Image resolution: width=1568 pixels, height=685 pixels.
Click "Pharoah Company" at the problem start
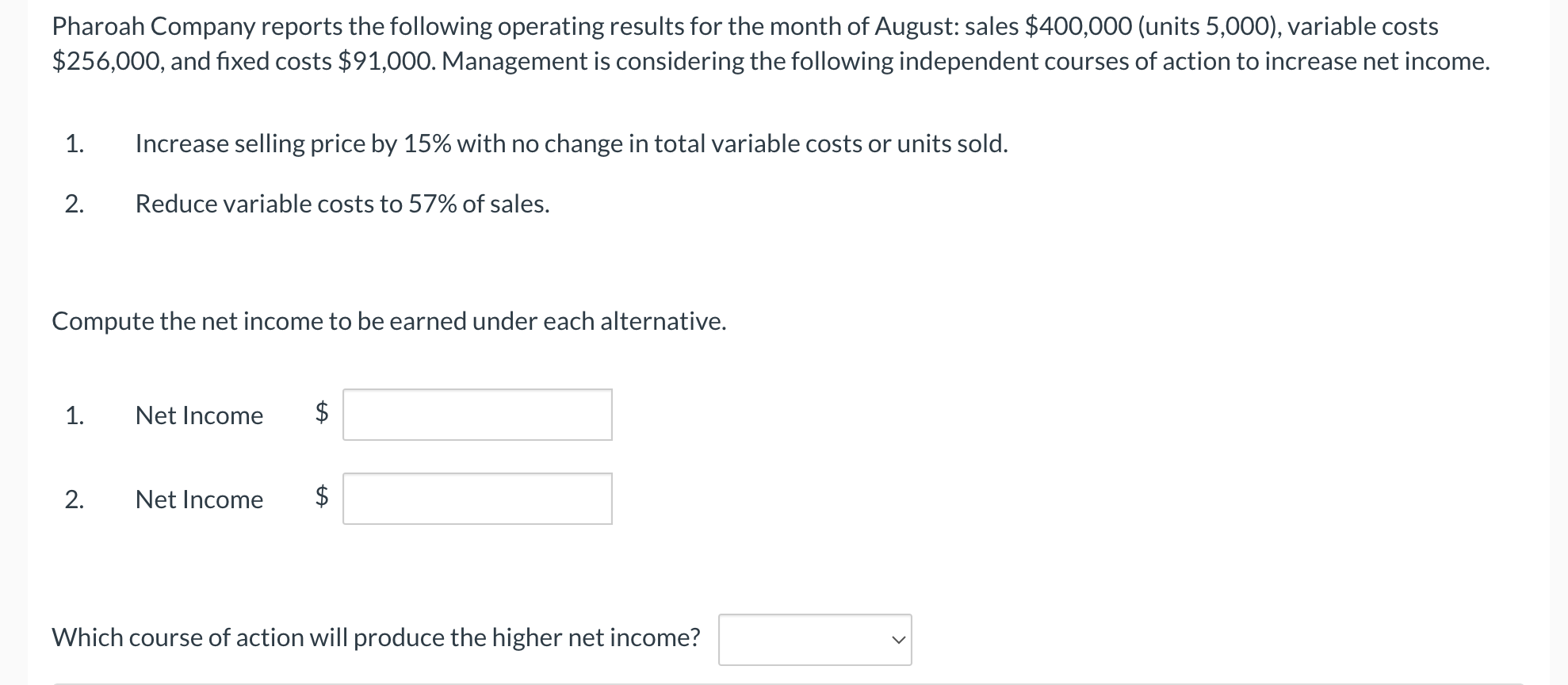pos(153,26)
